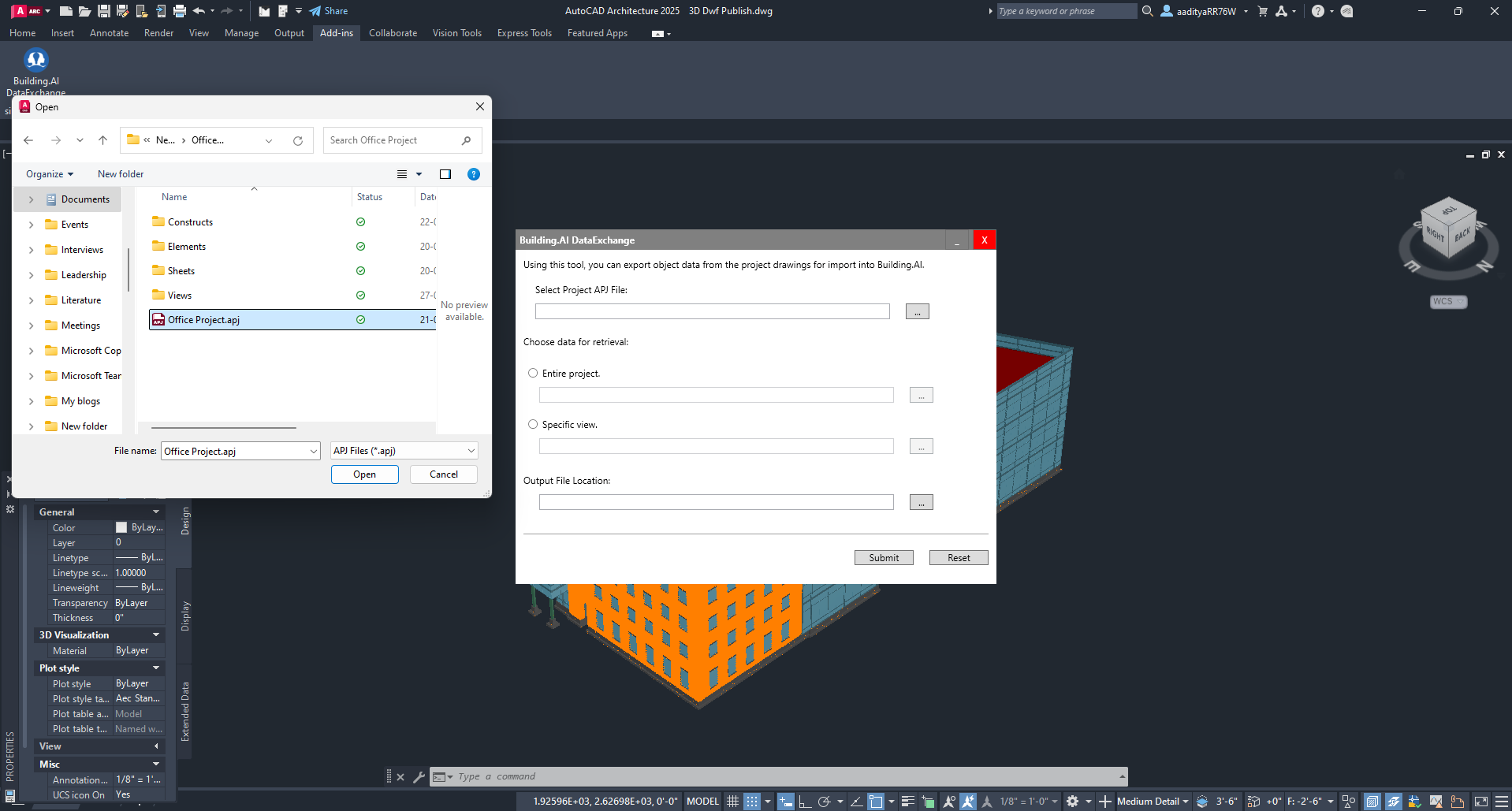The height and width of the screenshot is (811, 1512).
Task: Click the back arrow in Open dialog
Action: (28, 140)
